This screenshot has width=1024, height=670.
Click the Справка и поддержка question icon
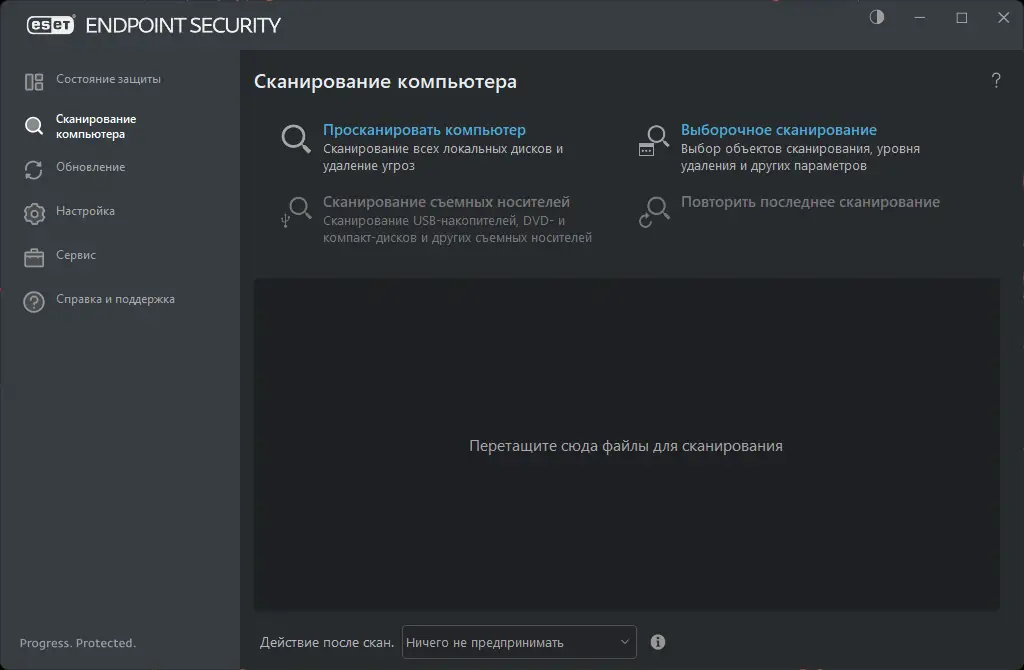(x=34, y=299)
